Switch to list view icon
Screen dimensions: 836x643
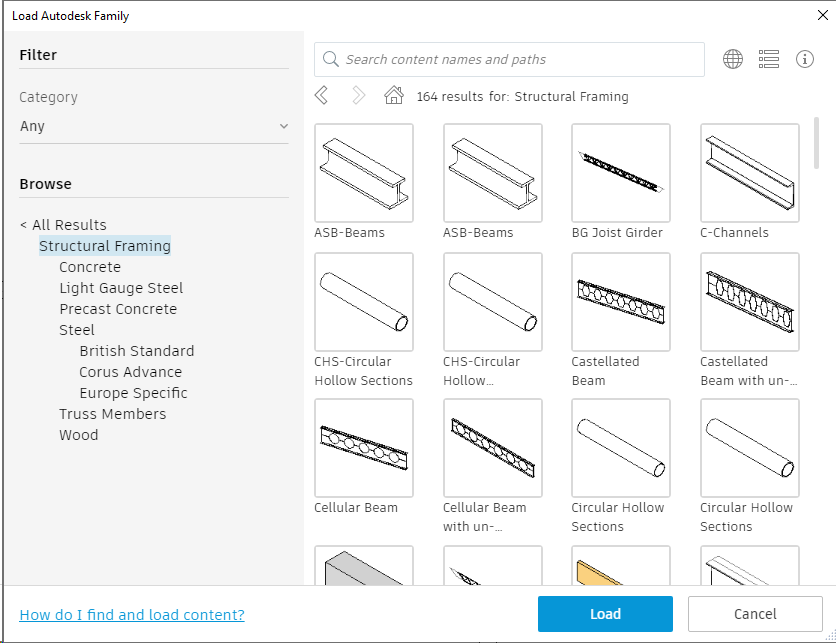768,59
